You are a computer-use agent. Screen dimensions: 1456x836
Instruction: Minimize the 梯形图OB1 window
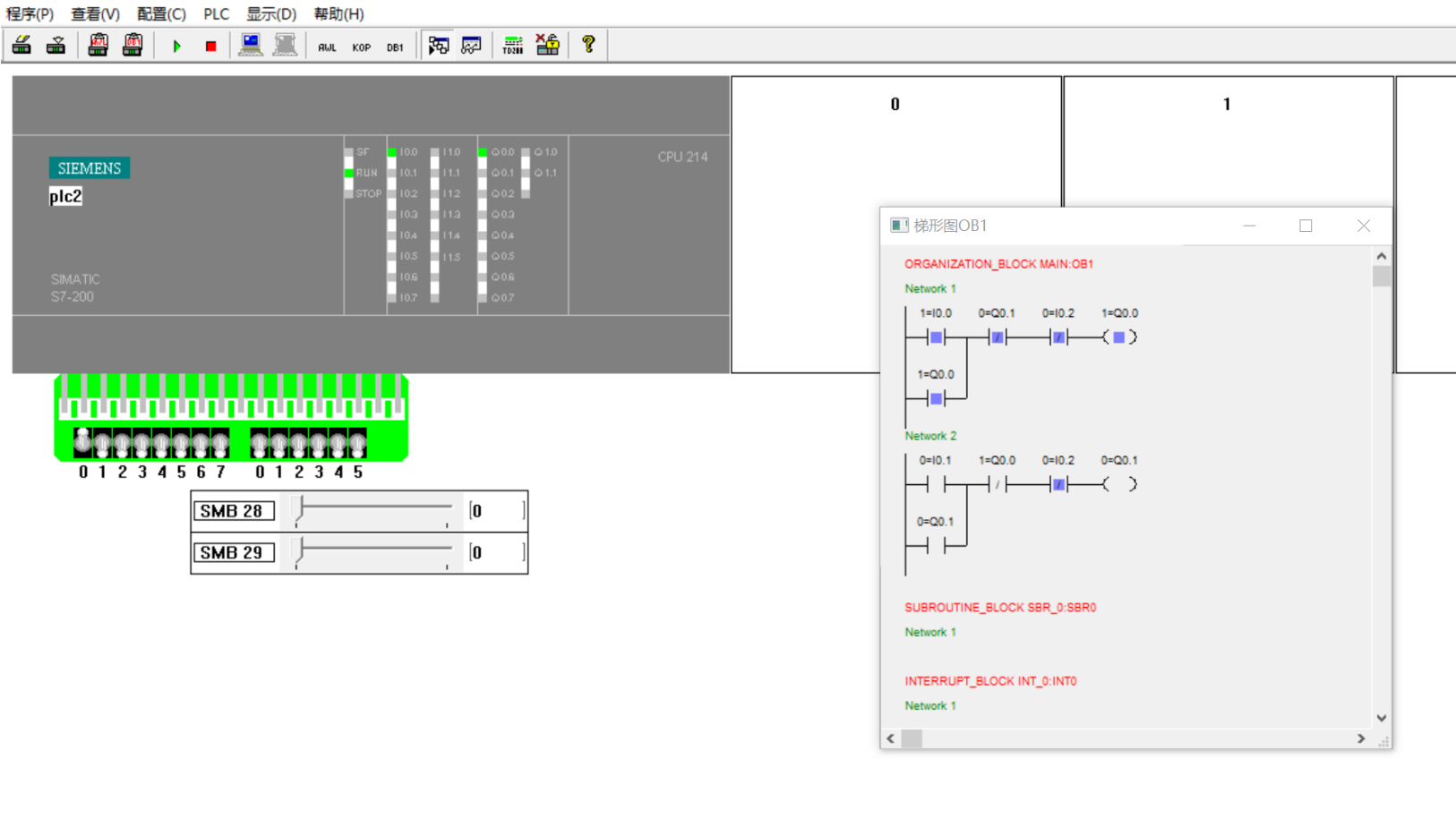click(1249, 226)
